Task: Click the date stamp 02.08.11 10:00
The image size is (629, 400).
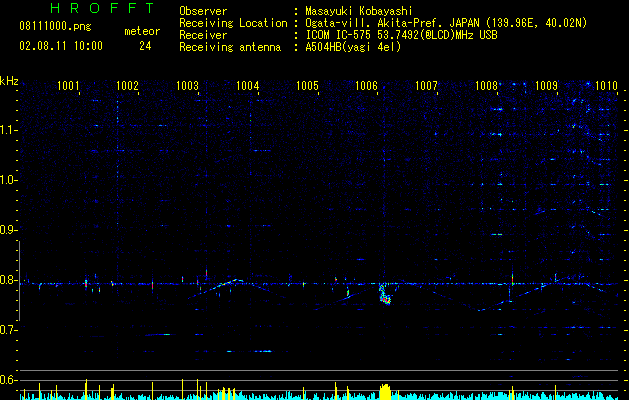Action: click(x=61, y=46)
